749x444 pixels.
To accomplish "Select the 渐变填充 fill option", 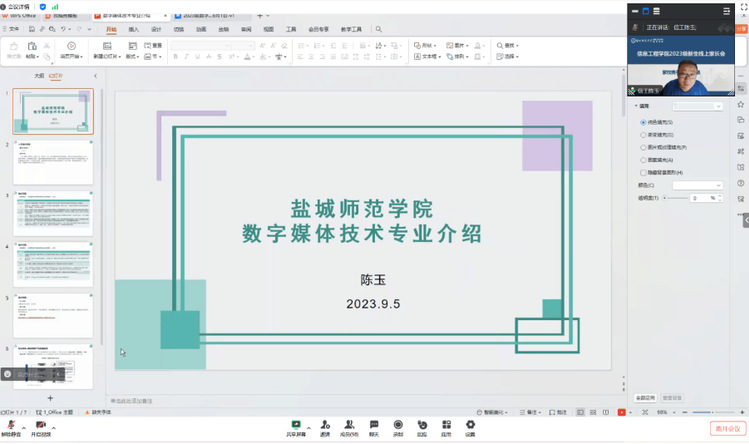I will [x=643, y=134].
